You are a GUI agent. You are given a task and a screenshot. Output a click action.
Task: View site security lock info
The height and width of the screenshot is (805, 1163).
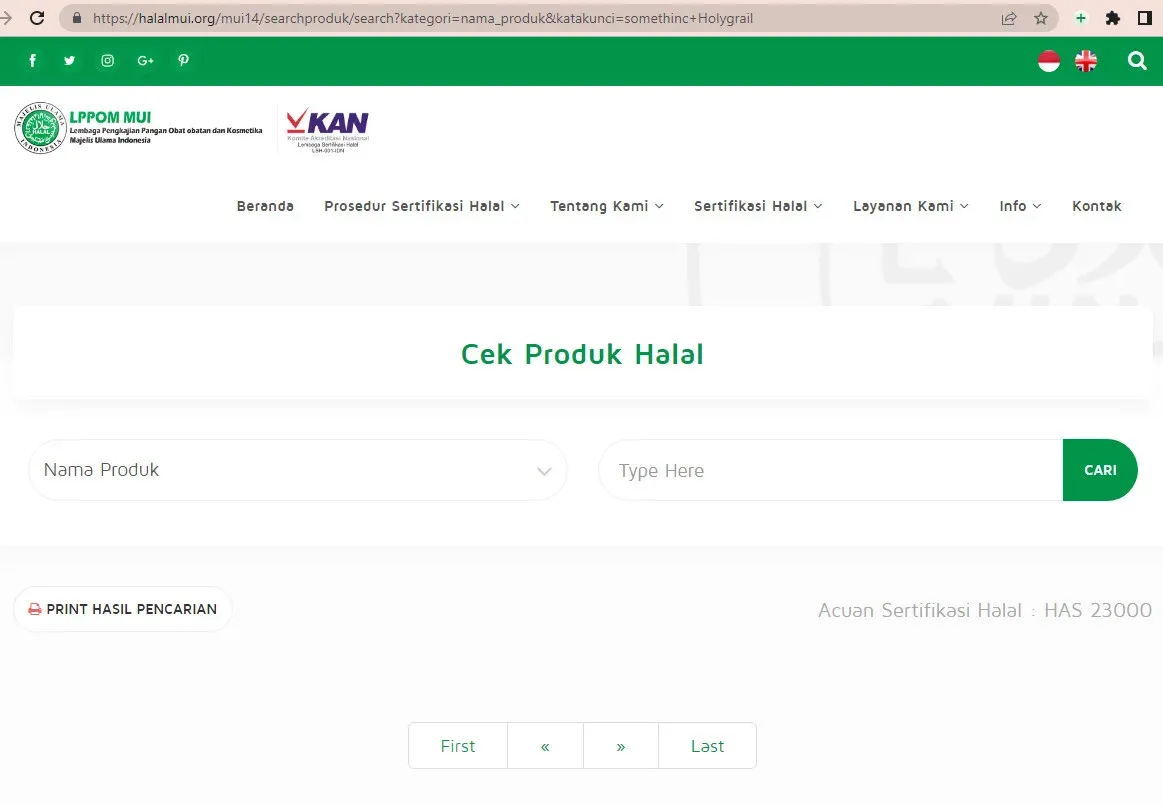coord(76,18)
